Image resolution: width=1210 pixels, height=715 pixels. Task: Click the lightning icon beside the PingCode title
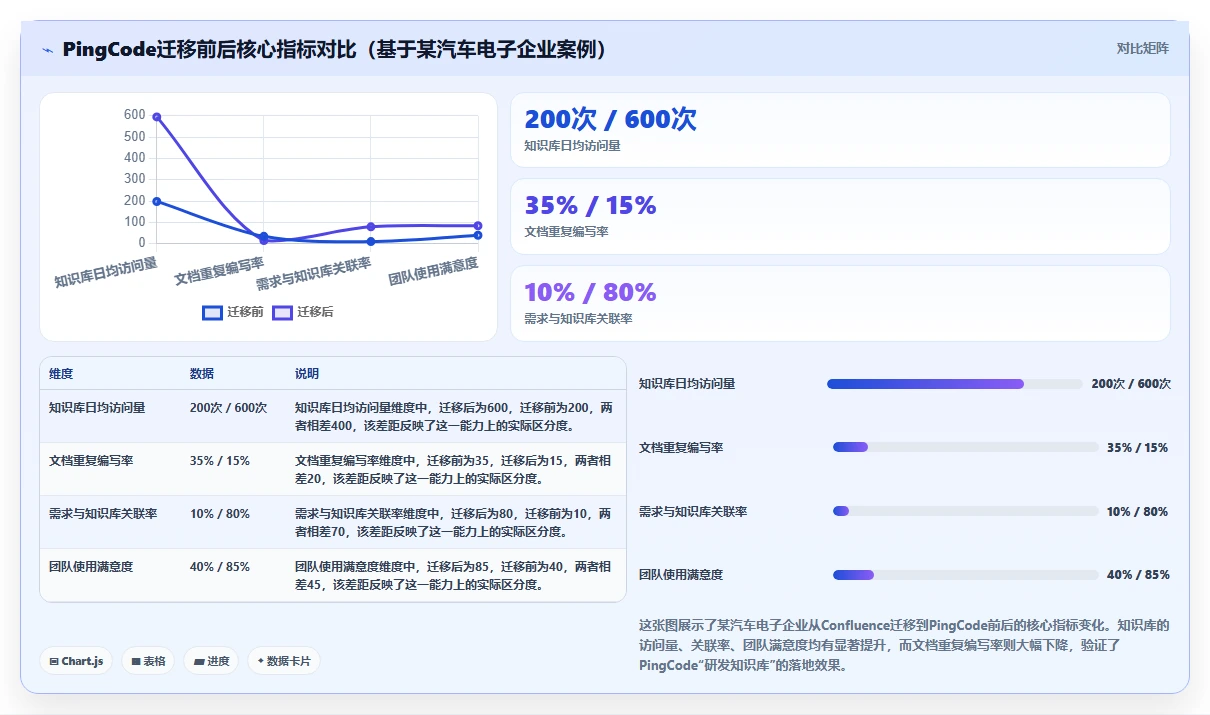point(48,50)
